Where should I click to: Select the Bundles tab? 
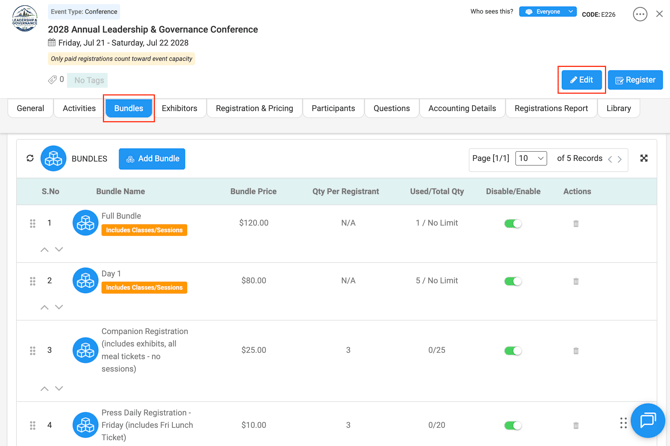pyautogui.click(x=129, y=108)
